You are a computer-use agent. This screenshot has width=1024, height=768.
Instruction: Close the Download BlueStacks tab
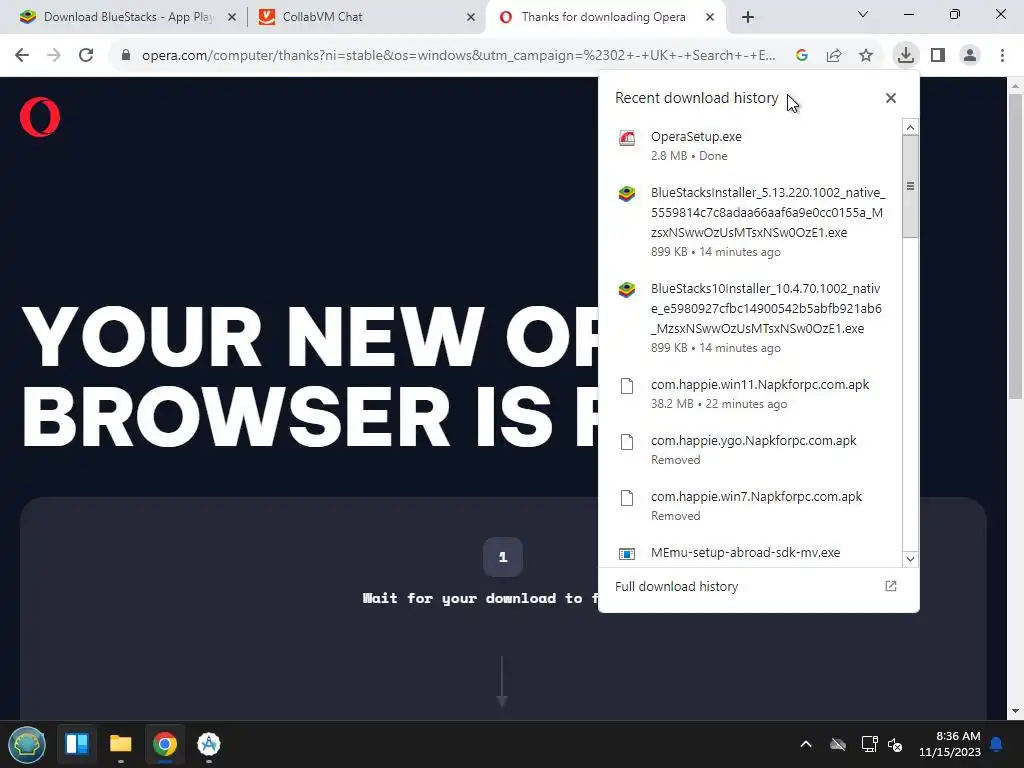coord(232,18)
